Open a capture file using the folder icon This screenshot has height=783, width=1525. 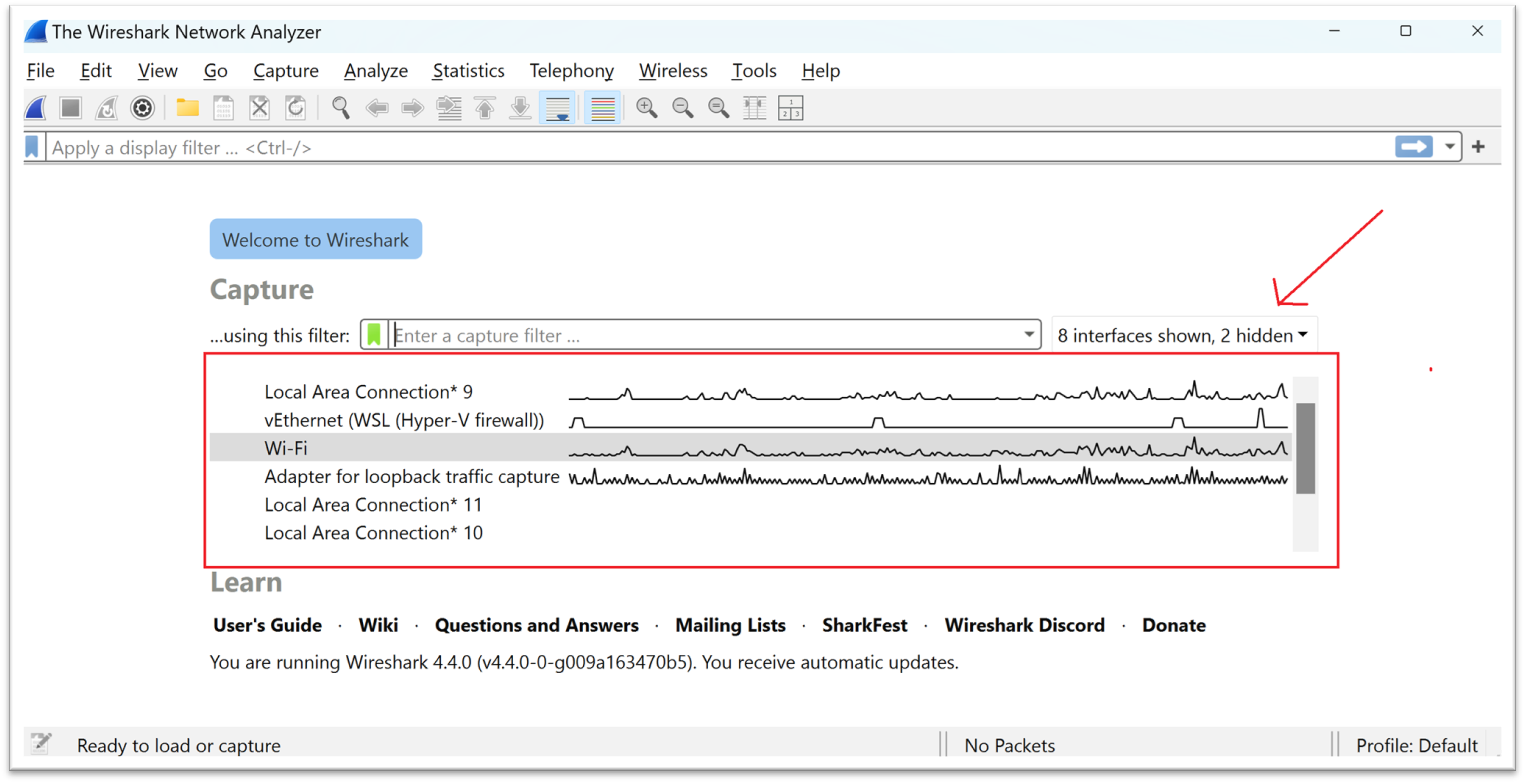pos(187,107)
